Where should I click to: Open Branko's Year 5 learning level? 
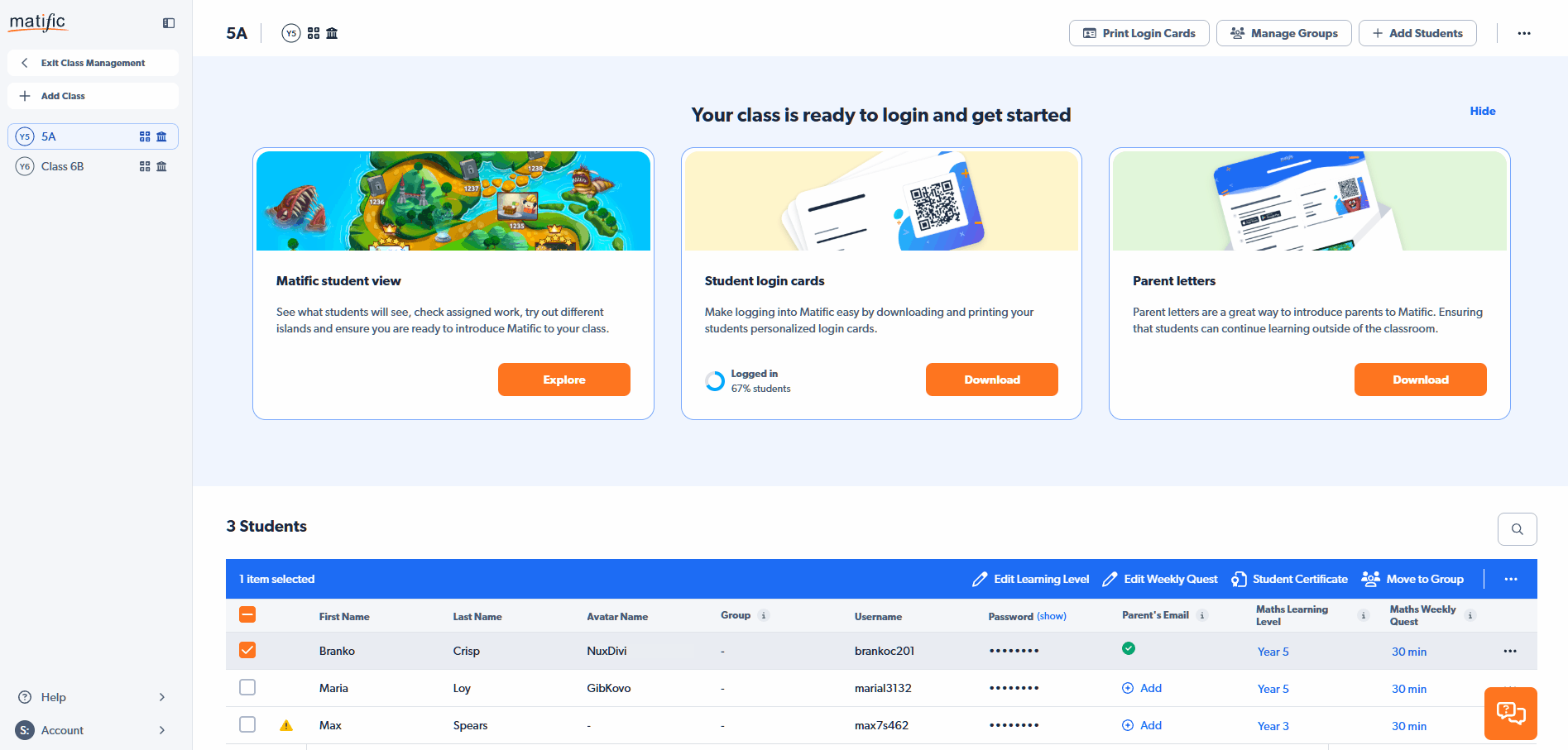coord(1273,652)
